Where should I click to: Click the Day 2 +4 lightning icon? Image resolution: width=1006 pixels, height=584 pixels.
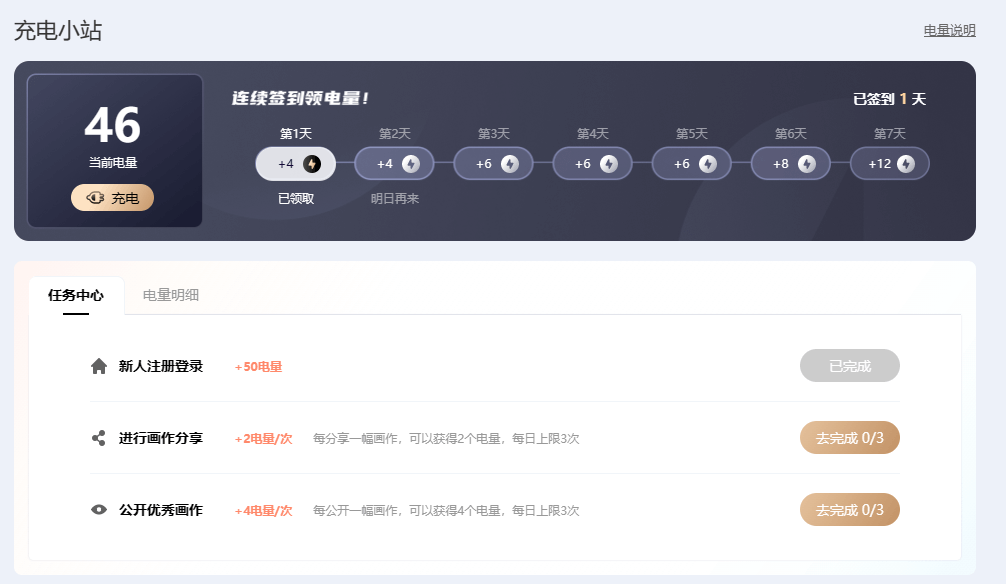coord(412,163)
